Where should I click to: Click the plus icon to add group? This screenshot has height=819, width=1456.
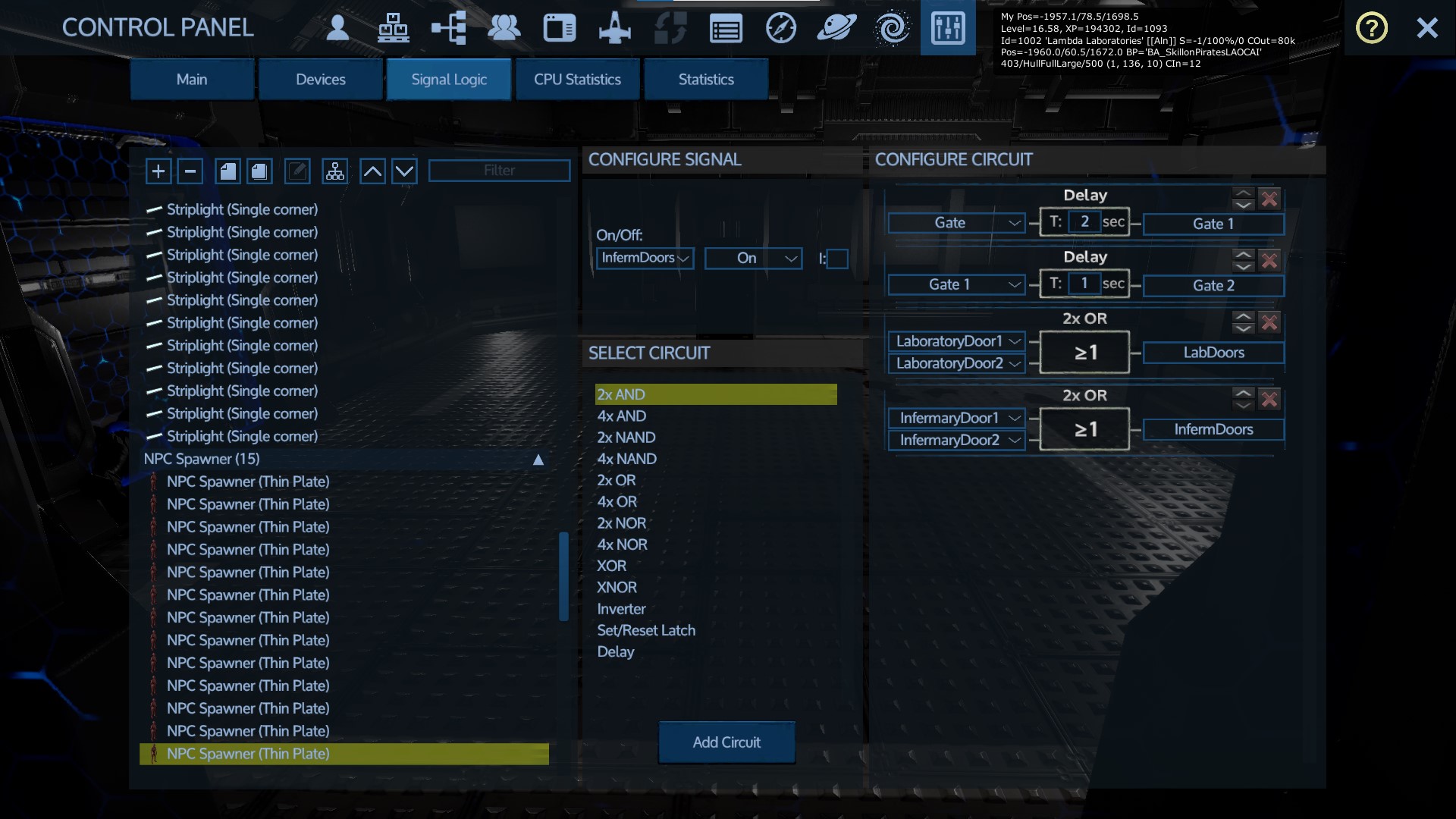tap(158, 171)
